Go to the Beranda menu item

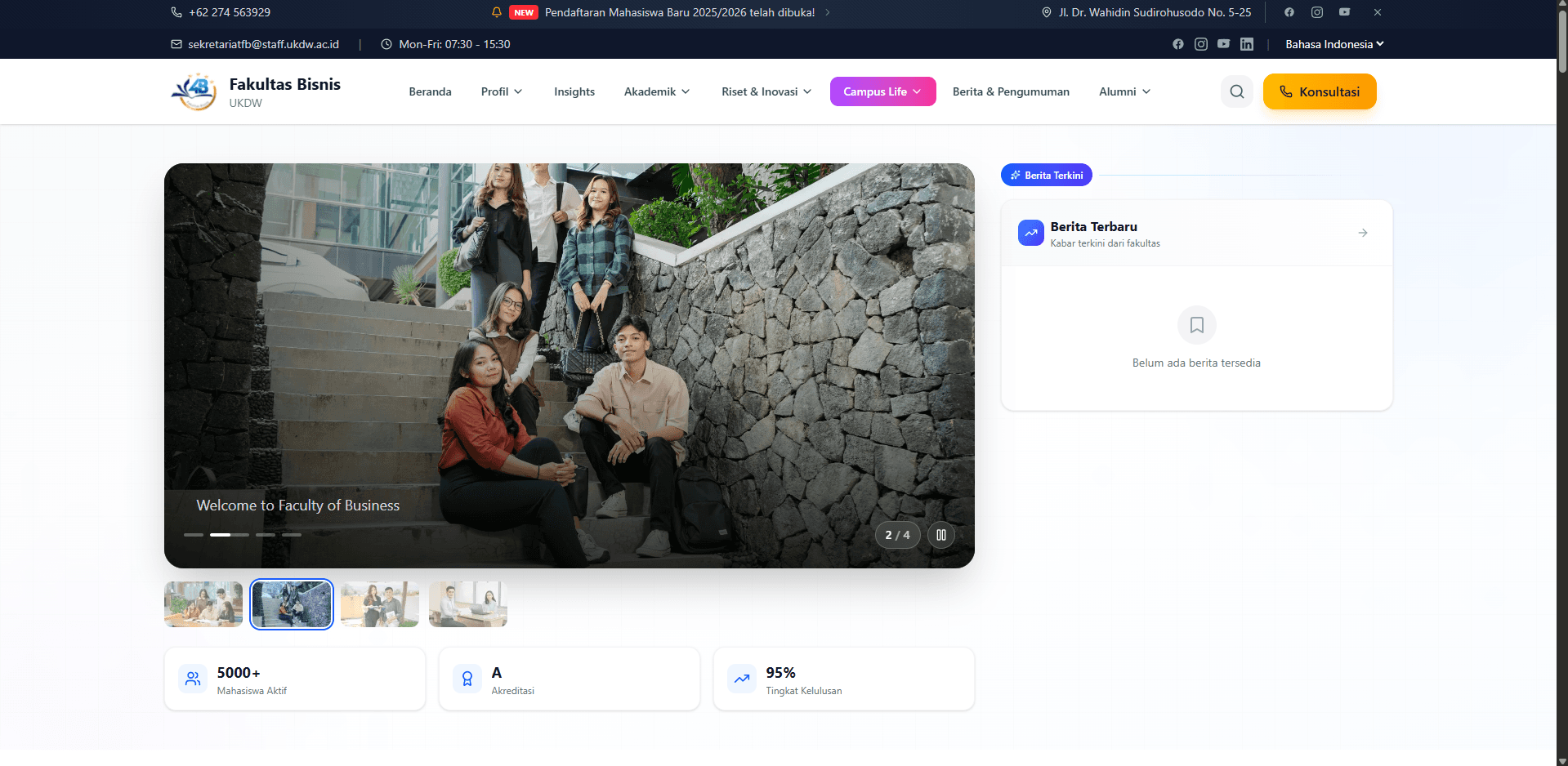430,91
